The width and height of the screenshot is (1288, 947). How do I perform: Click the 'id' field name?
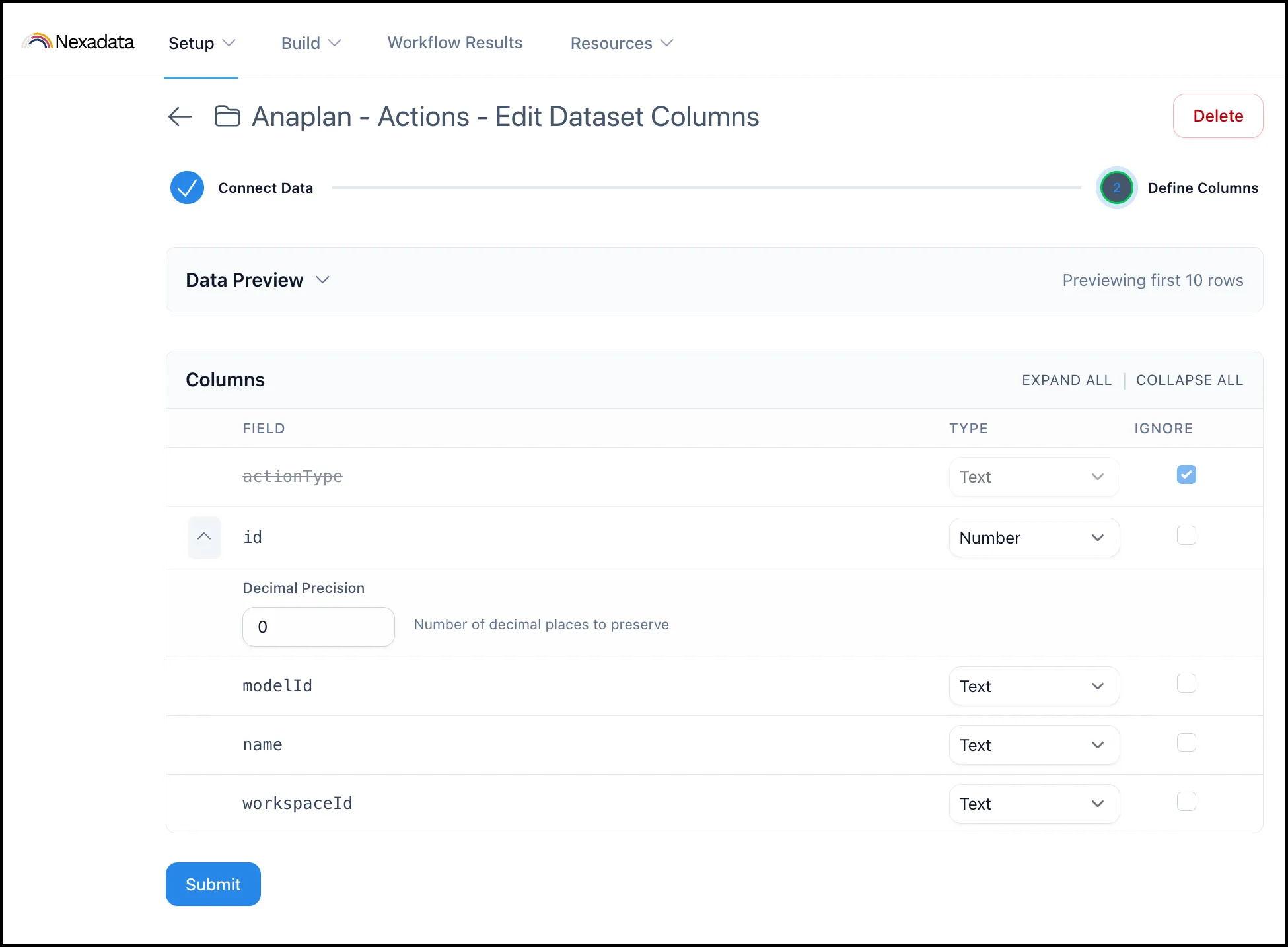tap(252, 538)
